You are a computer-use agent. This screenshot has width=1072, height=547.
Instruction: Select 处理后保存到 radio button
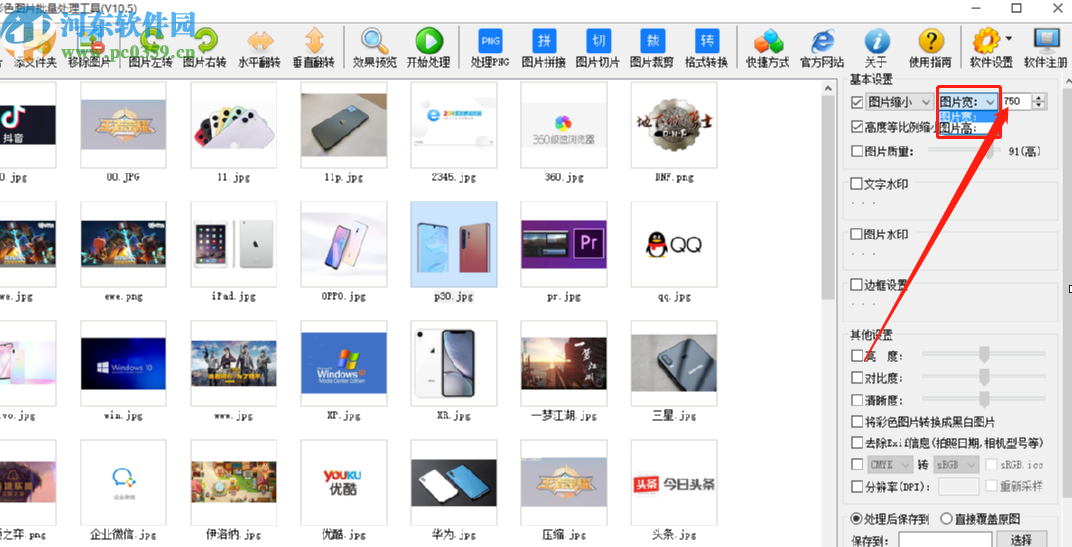pyautogui.click(x=855, y=519)
